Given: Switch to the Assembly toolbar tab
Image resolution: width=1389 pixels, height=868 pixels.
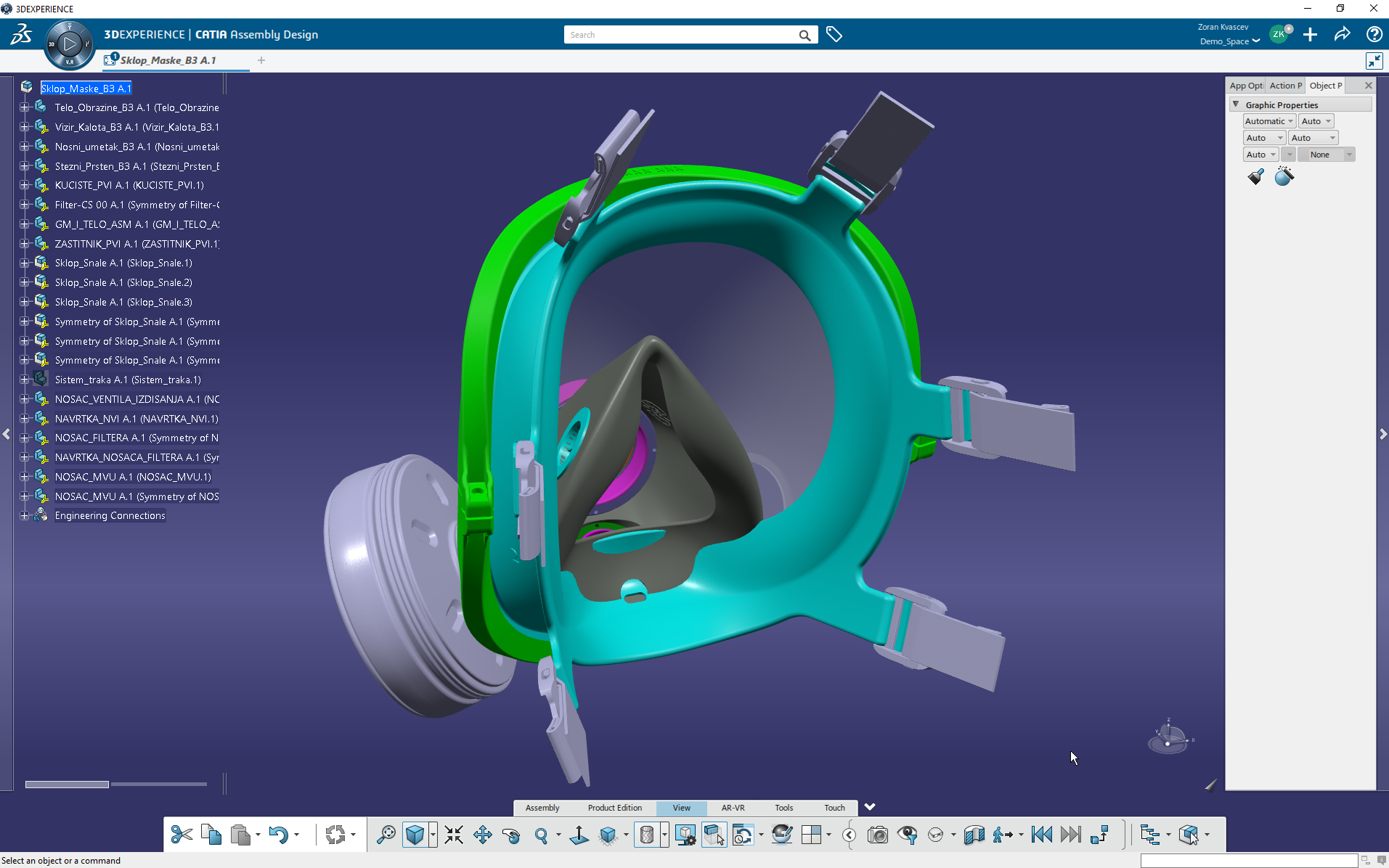Looking at the screenshot, I should pos(542,808).
